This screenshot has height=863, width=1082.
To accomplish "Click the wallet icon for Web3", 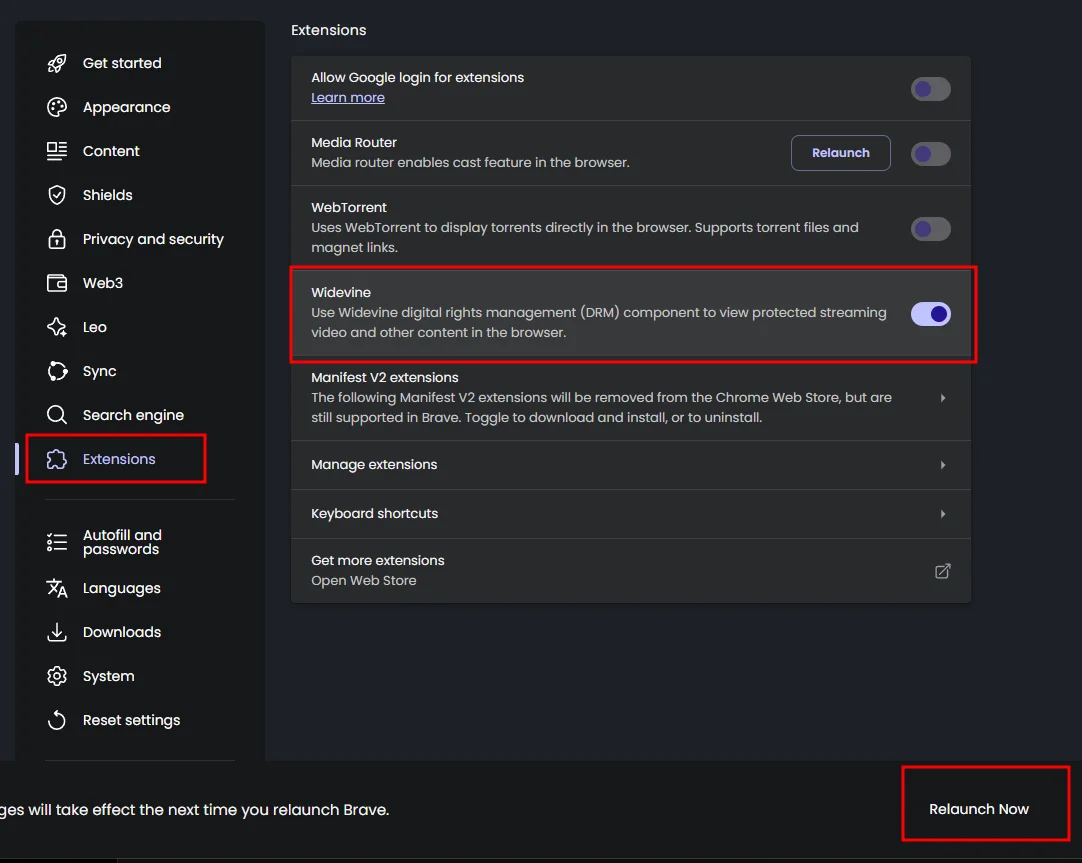I will (57, 283).
